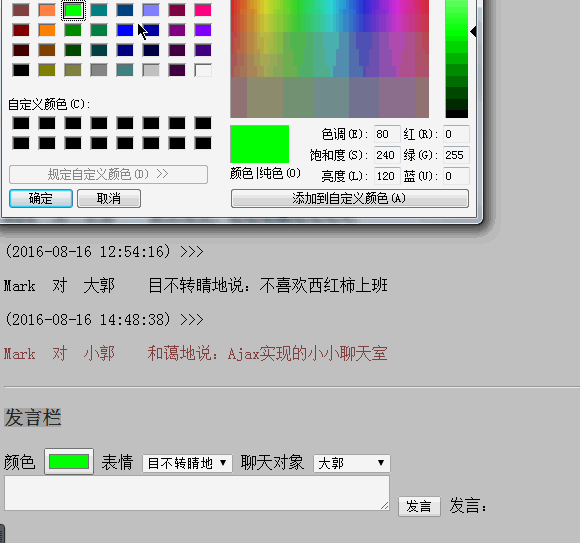Click 添加到自定义颜色 button
The height and width of the screenshot is (543, 580).
point(350,199)
